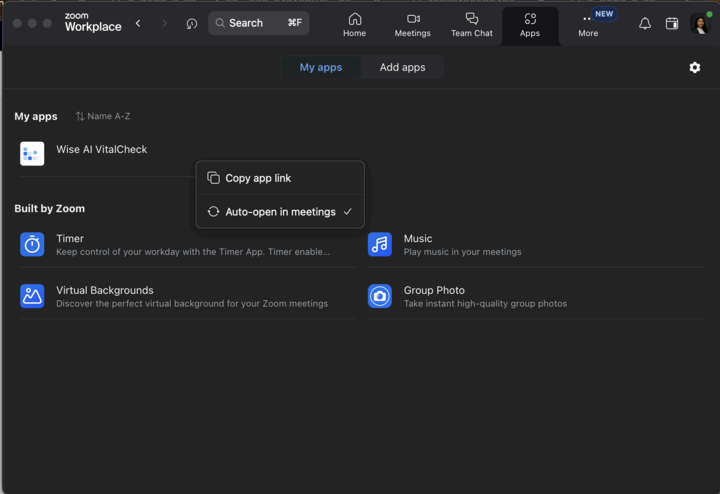Open Virtual Backgrounds app entry
Viewport: 720px width, 494px height.
[188, 297]
